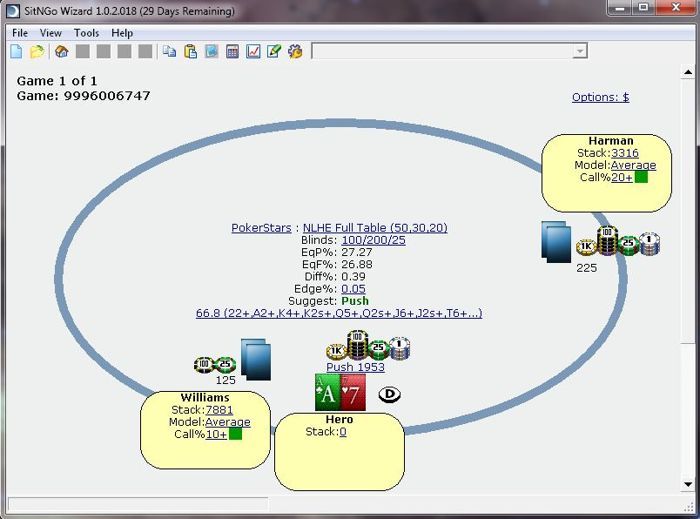Click the EqP%: 27.27 value
Image resolution: width=700 pixels, height=519 pixels.
356,252
